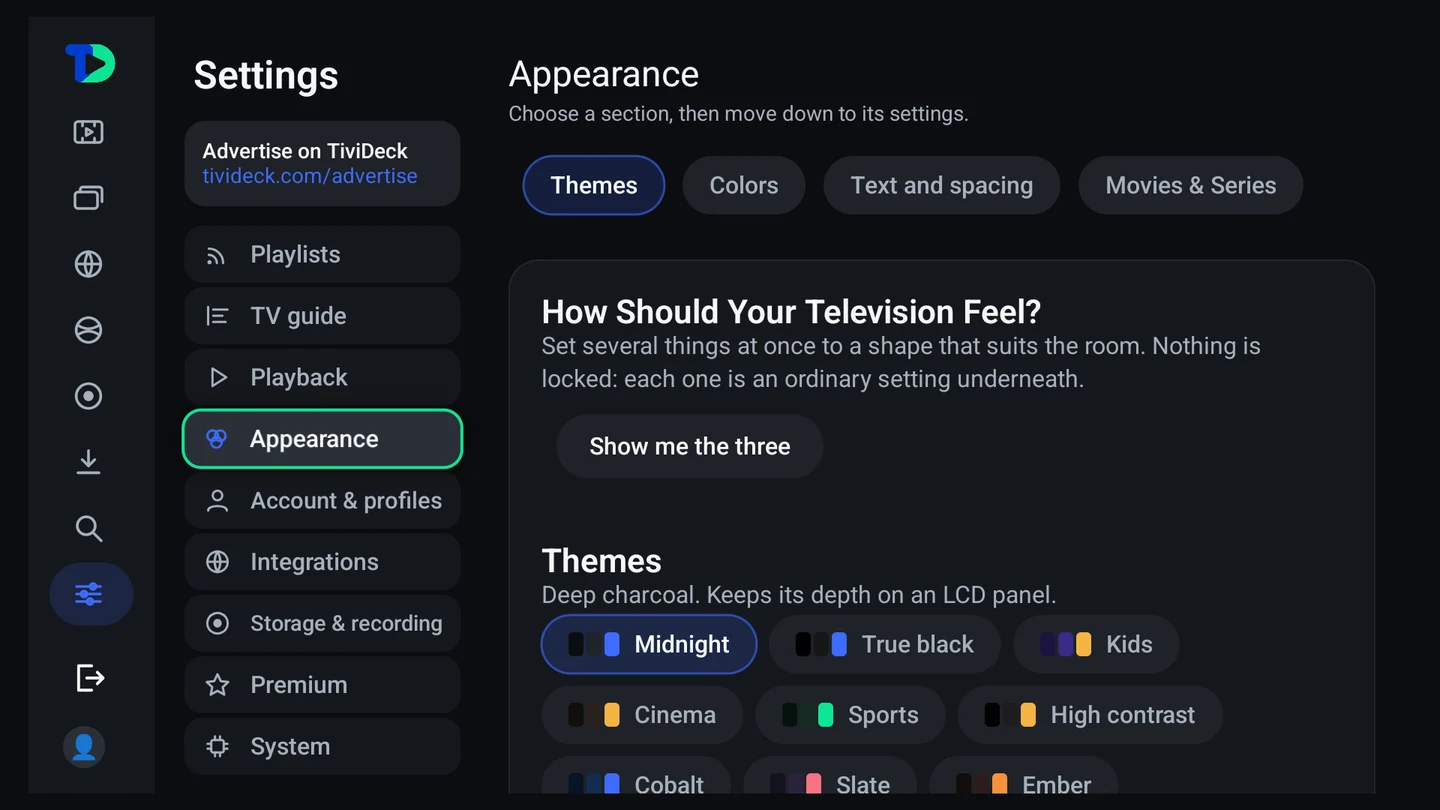1440x810 pixels.
Task: Open the recordings circle icon in left rail
Action: [x=89, y=396]
